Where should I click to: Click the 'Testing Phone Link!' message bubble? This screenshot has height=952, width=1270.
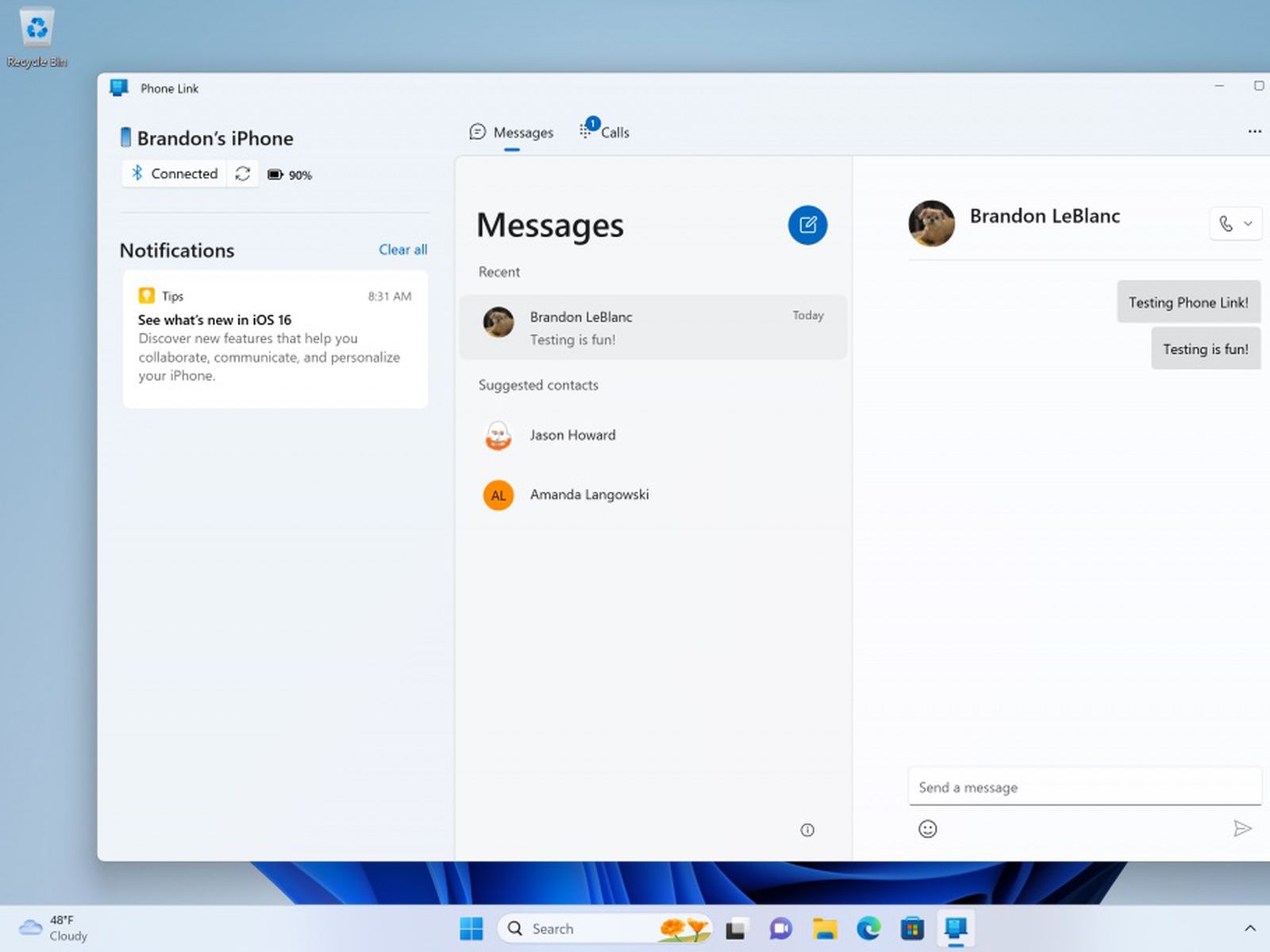(x=1188, y=302)
